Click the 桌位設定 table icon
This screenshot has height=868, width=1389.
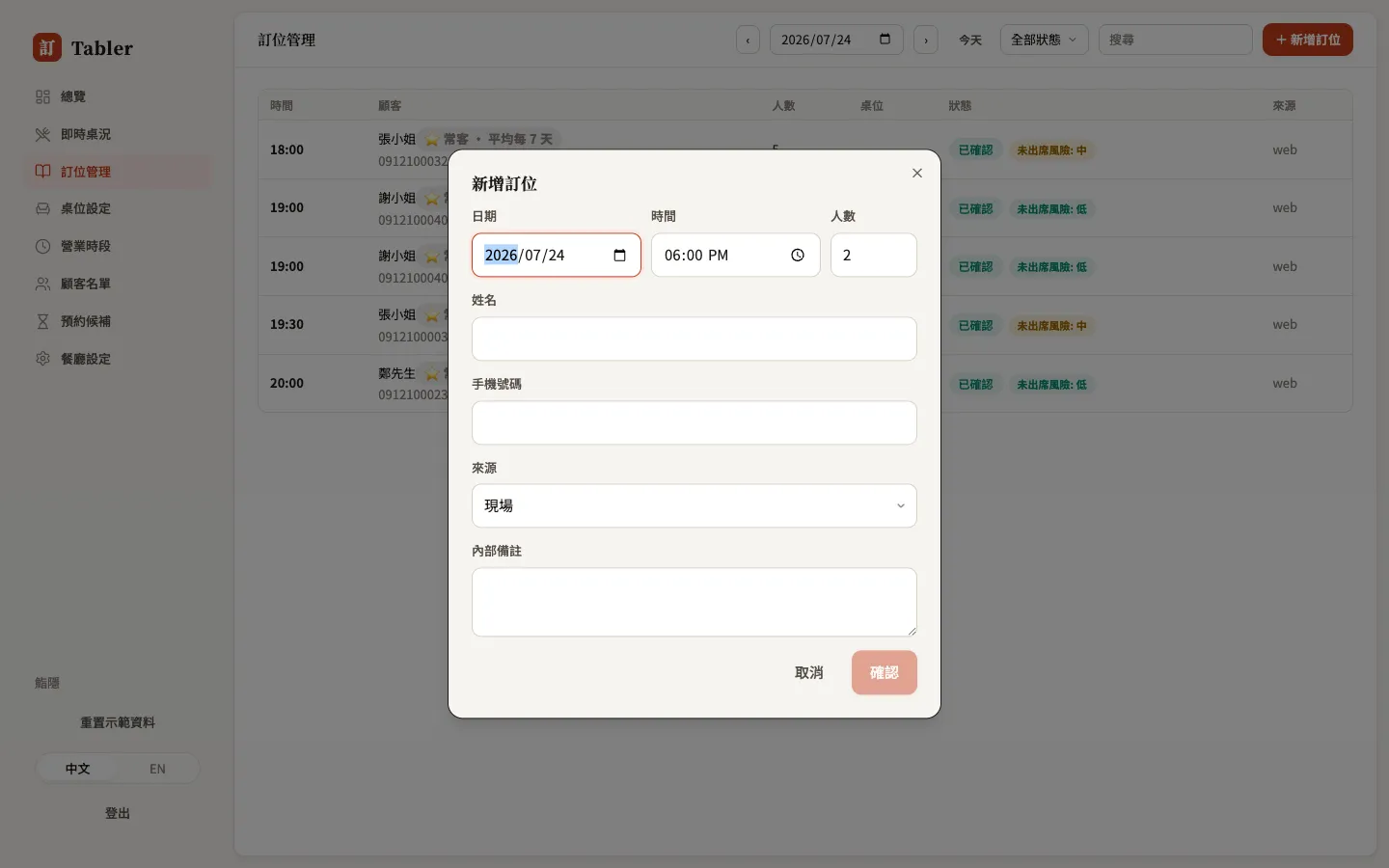(x=42, y=208)
